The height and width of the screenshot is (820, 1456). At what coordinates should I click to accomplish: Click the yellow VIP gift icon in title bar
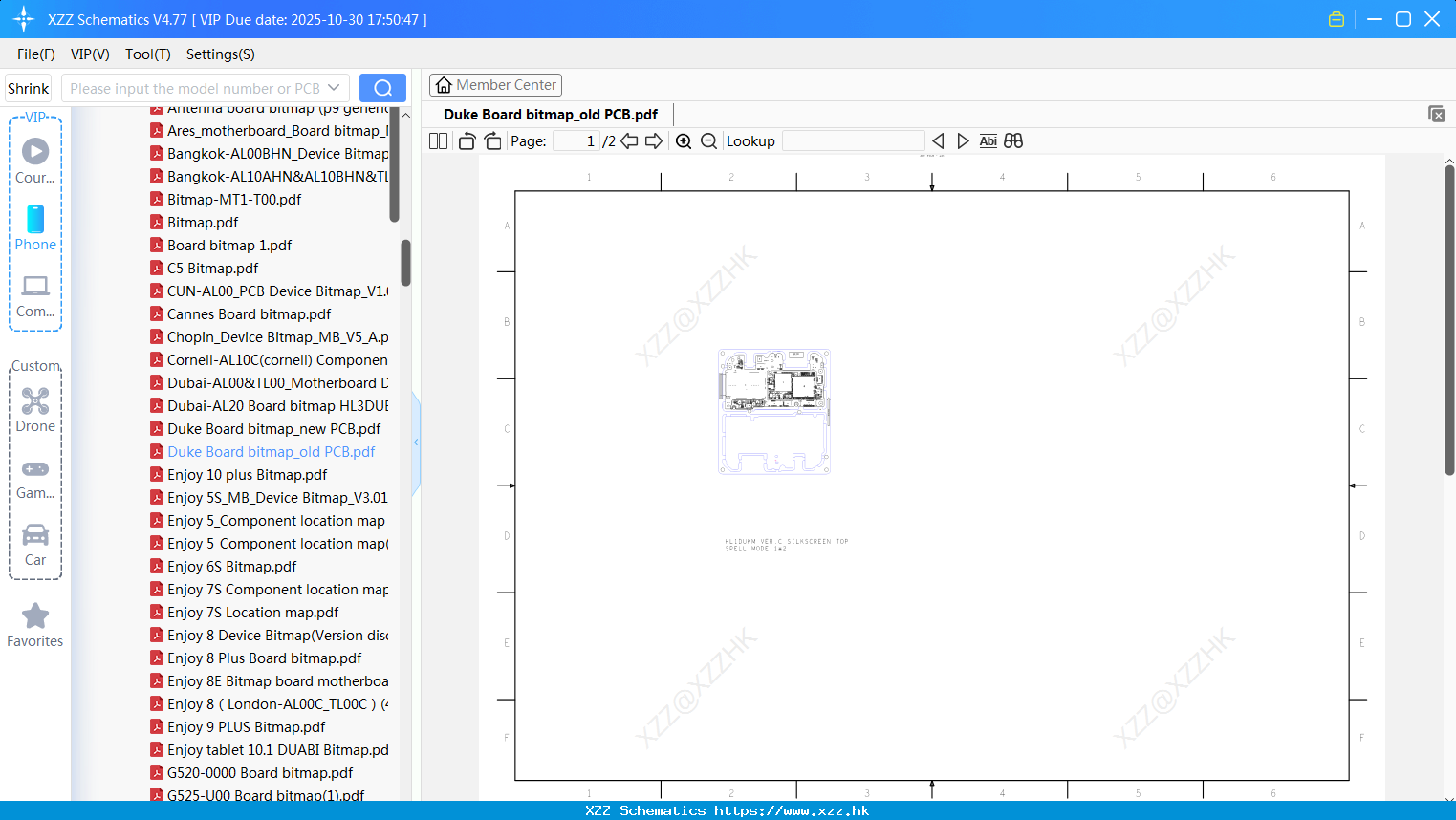pos(1336,19)
